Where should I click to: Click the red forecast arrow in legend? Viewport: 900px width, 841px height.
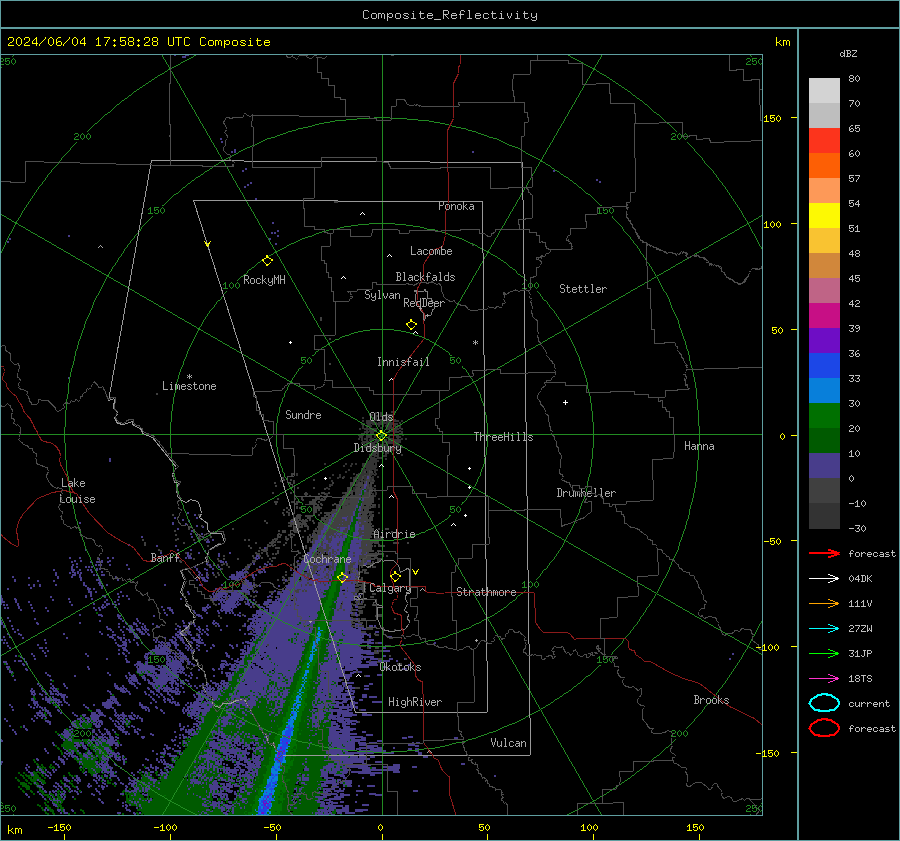click(x=824, y=553)
